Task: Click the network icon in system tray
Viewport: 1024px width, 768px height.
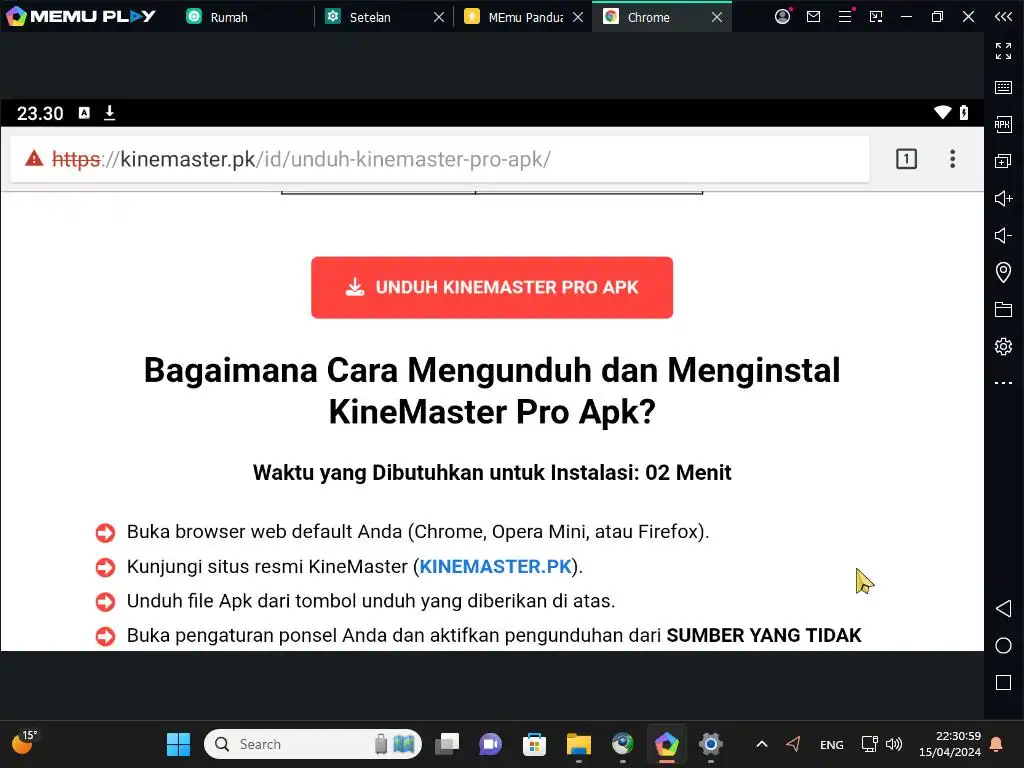Action: click(x=869, y=744)
